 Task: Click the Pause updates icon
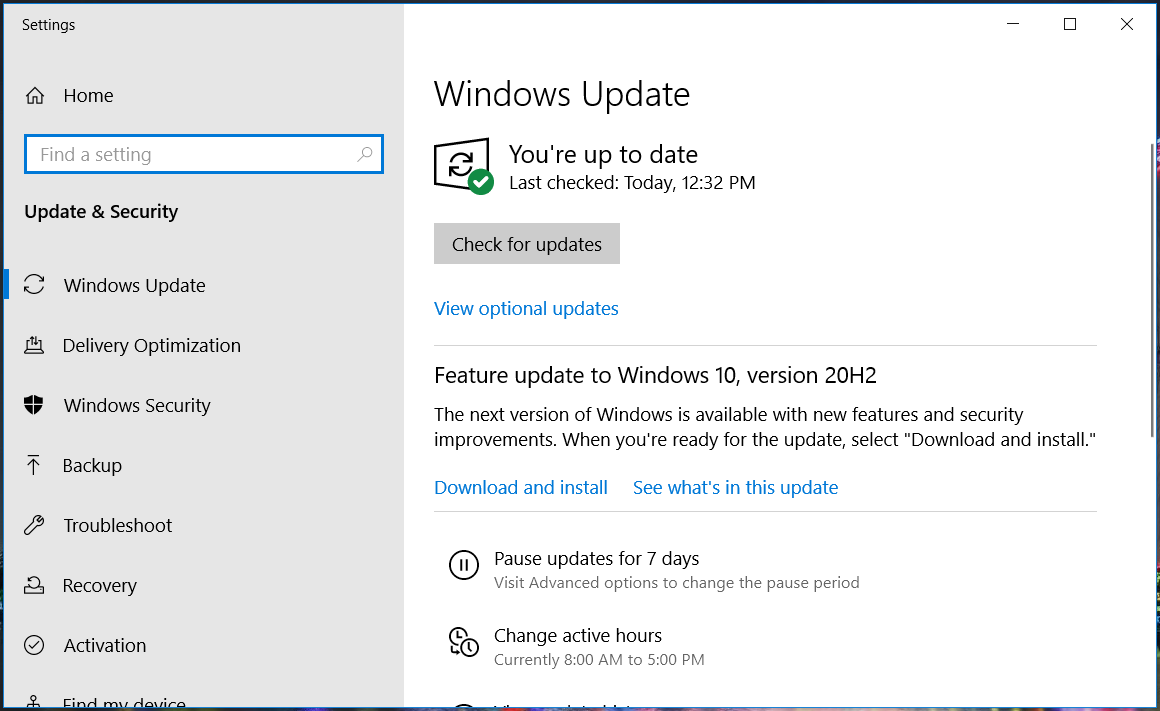tap(464, 564)
